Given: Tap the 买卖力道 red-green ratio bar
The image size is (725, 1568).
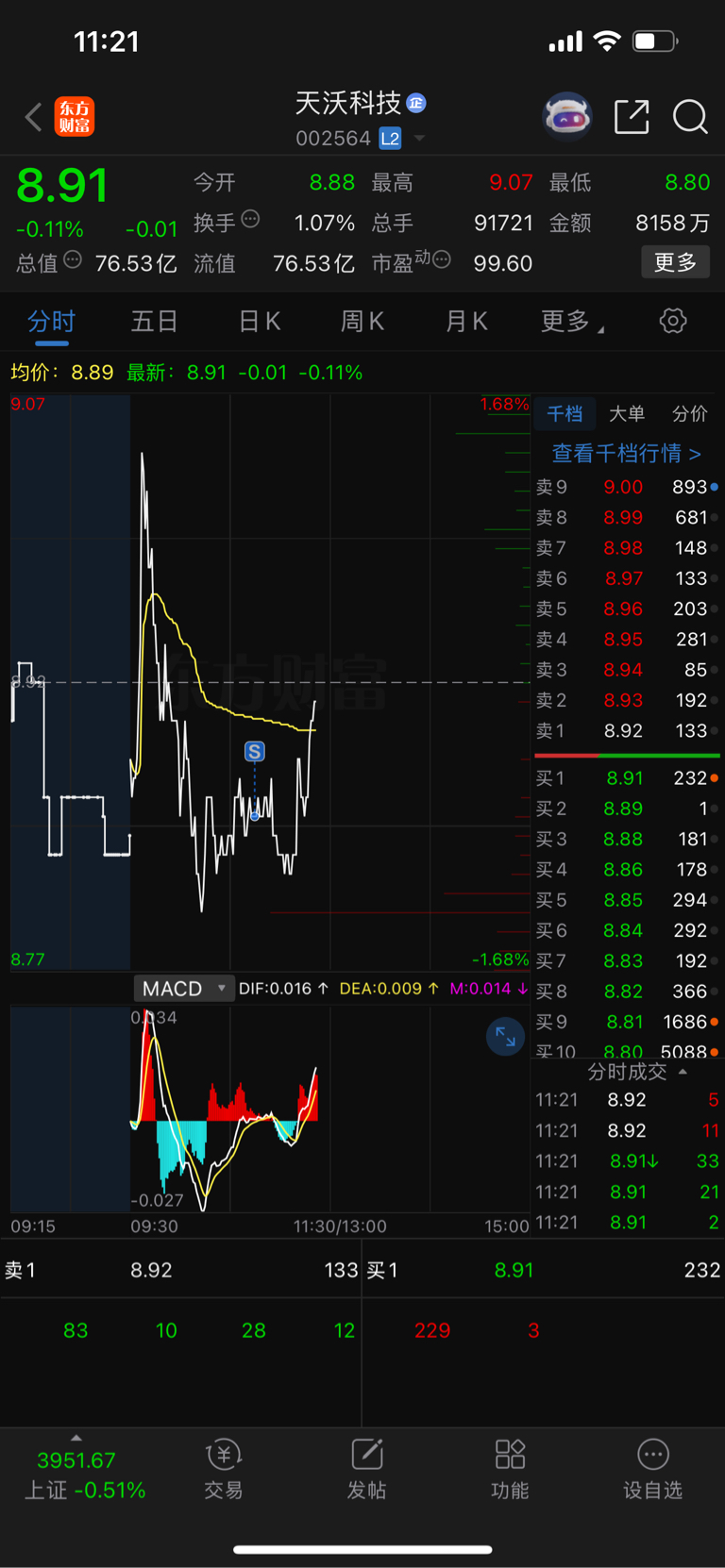Looking at the screenshot, I should tap(627, 756).
